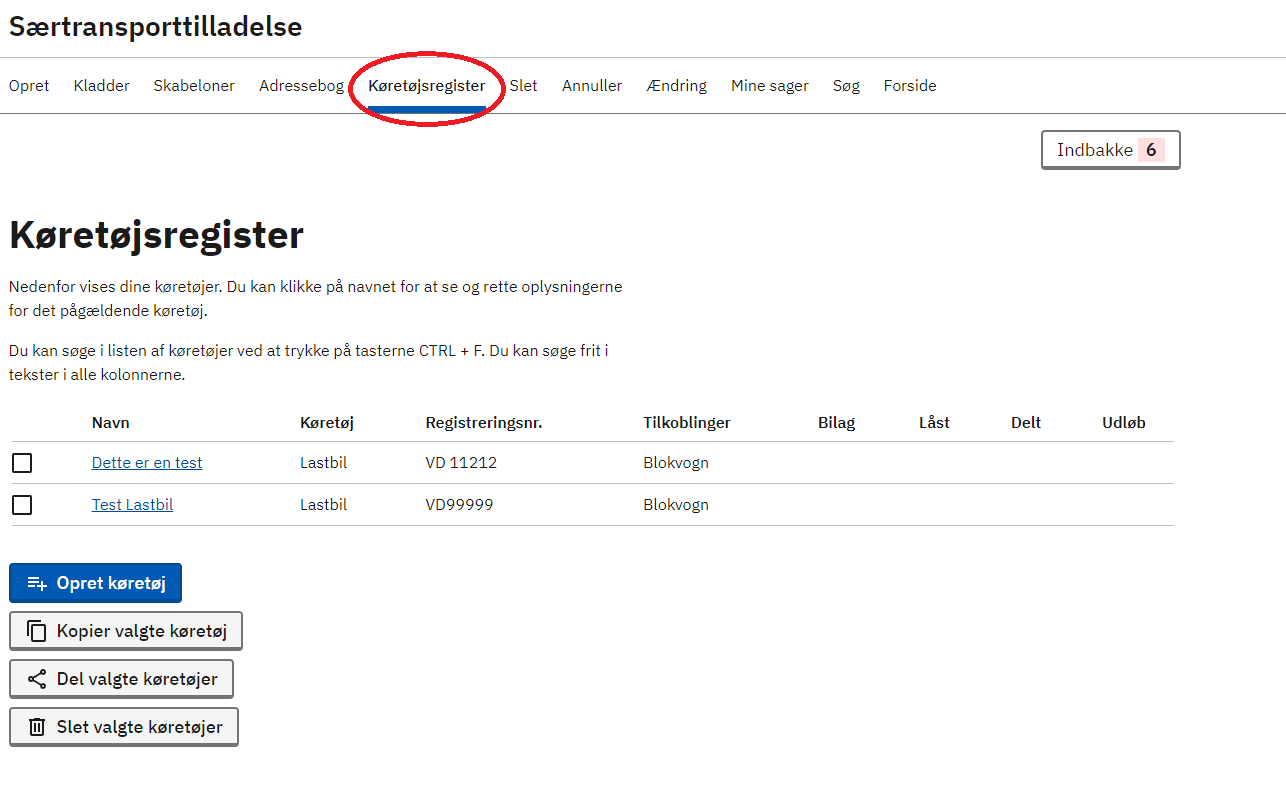Open the Opret tab
Image resolution: width=1286 pixels, height=798 pixels.
[x=29, y=86]
